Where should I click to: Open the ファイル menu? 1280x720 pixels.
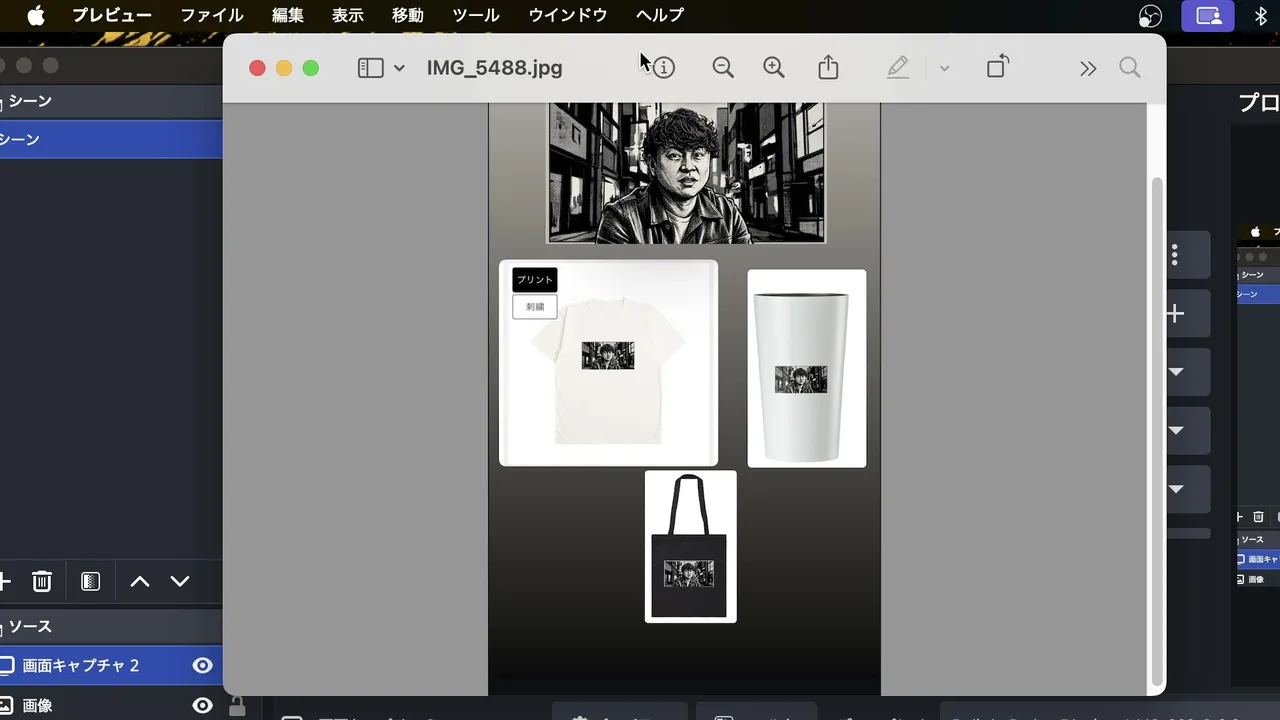(212, 15)
